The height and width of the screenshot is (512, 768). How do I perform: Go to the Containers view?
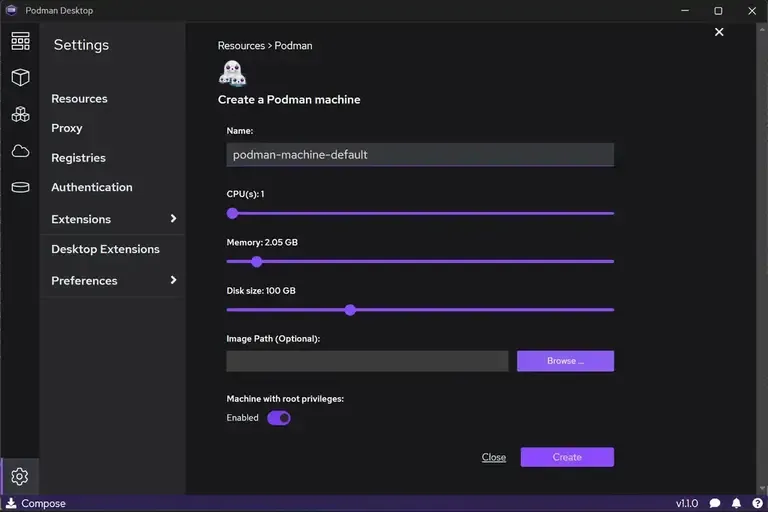[x=20, y=78]
